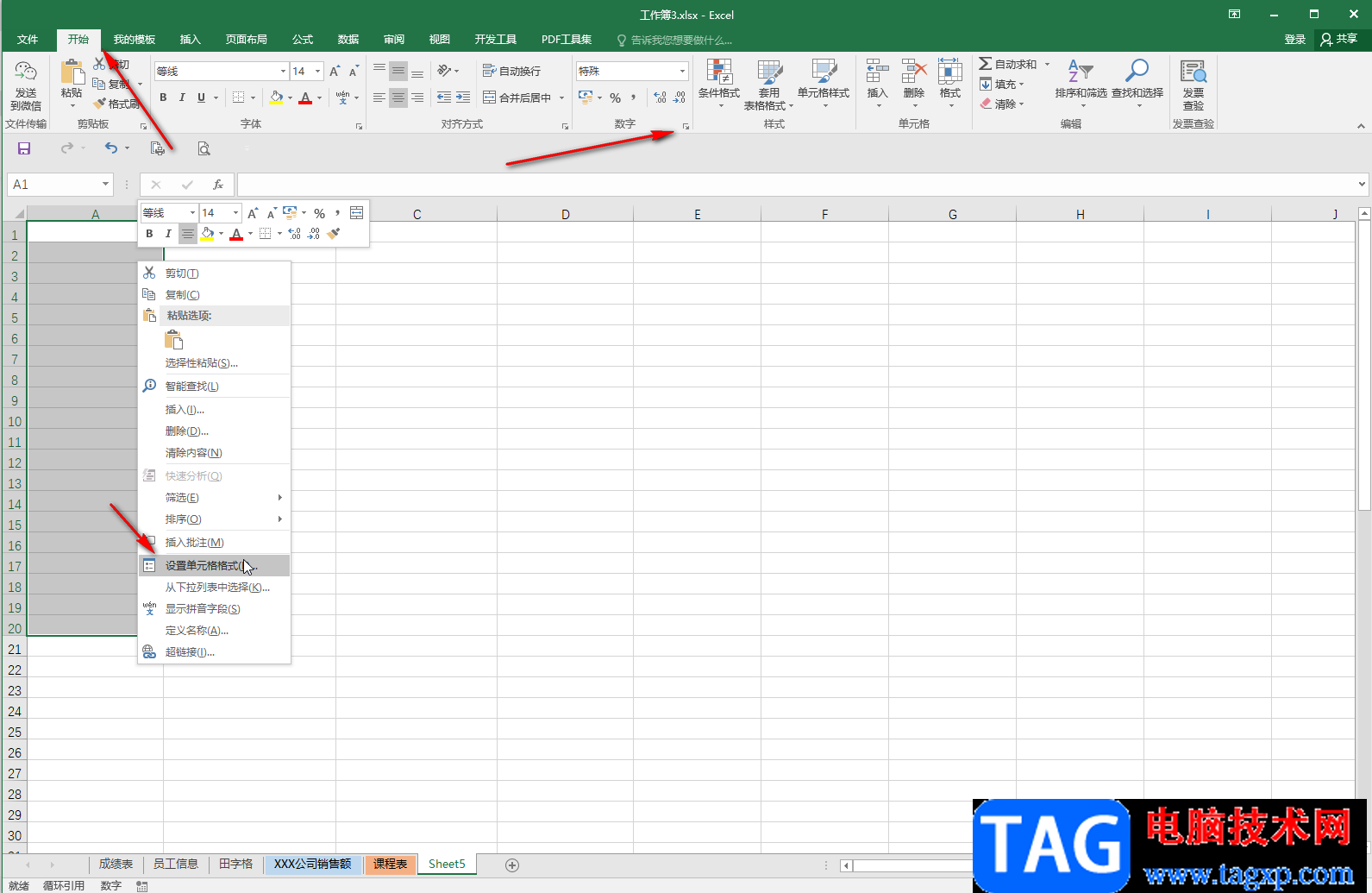Toggle Italic in the ribbon Font group
This screenshot has height=893, width=1372.
182,97
